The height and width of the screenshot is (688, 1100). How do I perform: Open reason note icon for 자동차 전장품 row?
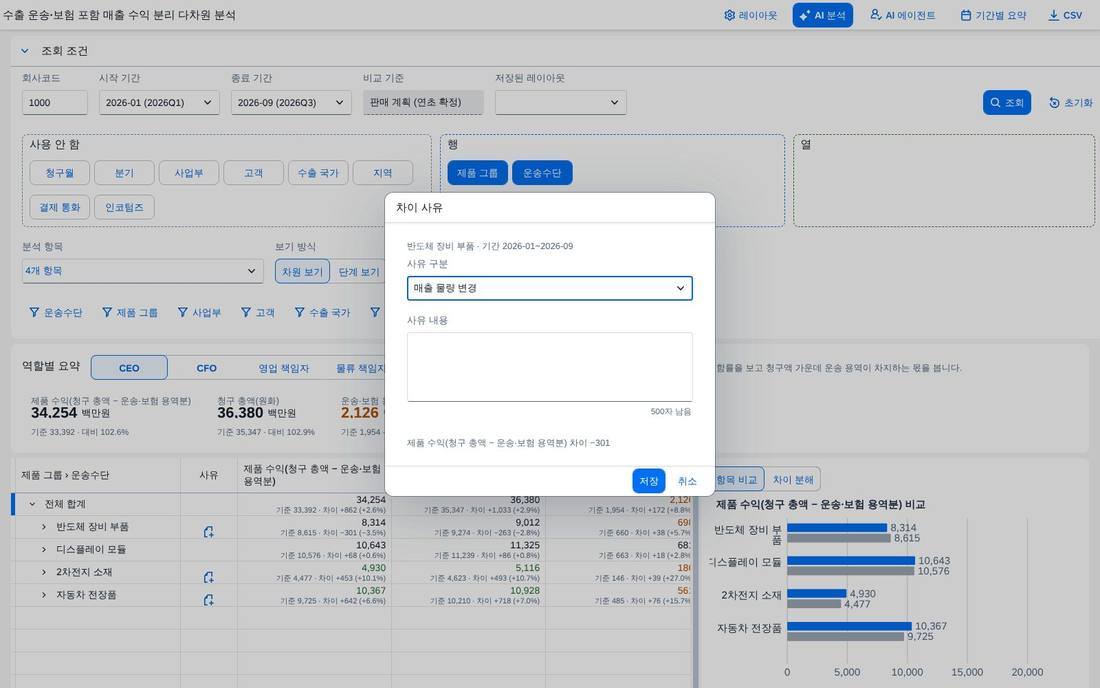(x=208, y=600)
